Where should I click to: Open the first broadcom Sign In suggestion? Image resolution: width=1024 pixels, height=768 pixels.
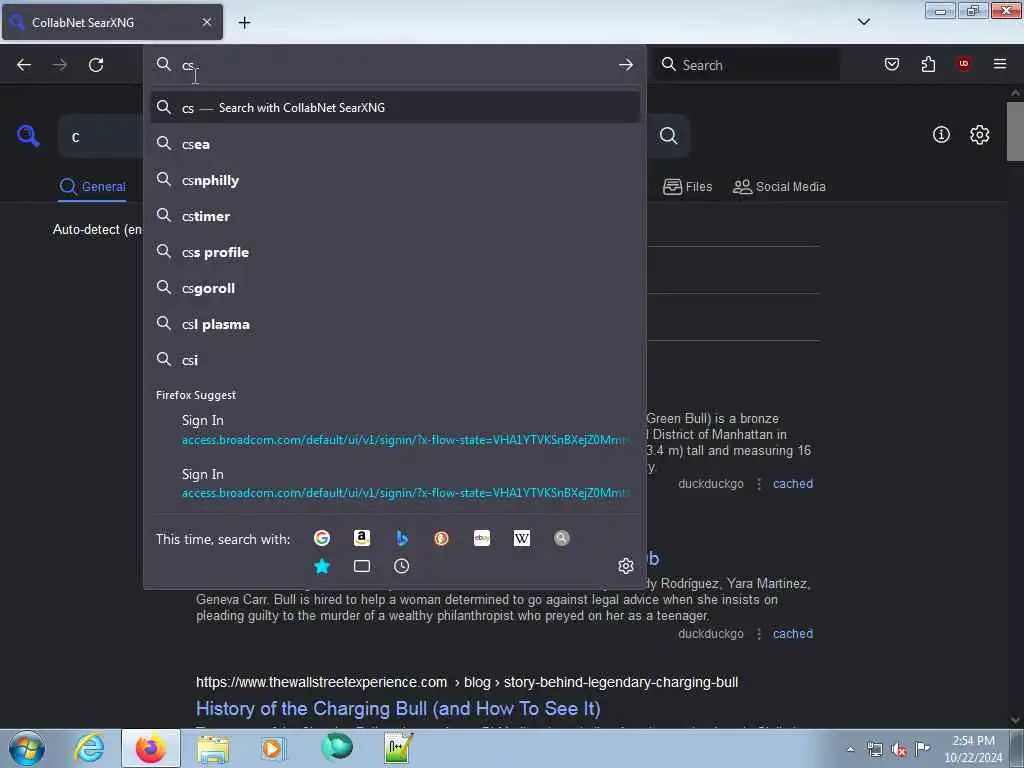(395, 430)
